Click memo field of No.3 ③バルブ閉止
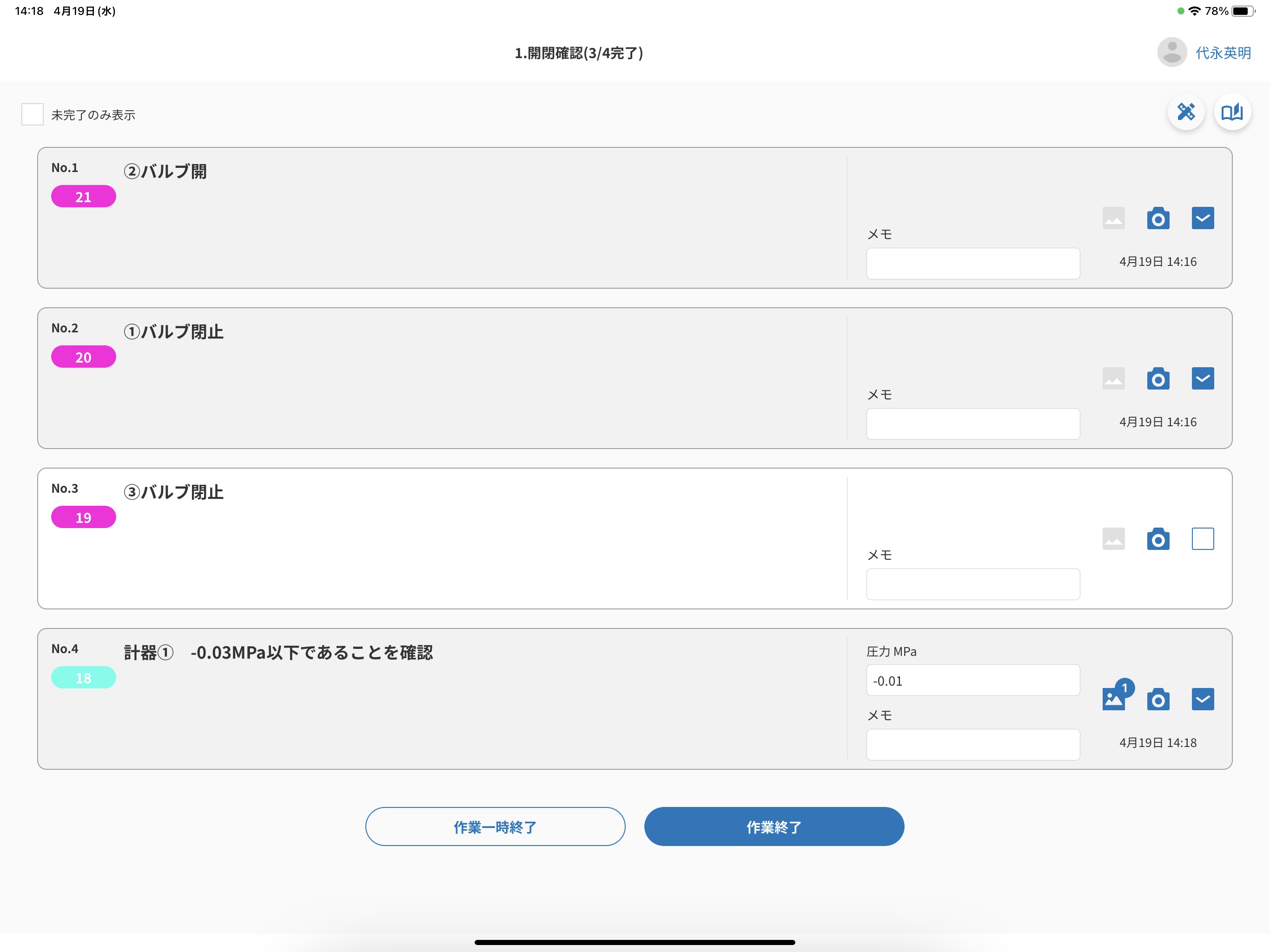This screenshot has width=1270, height=952. tap(973, 584)
